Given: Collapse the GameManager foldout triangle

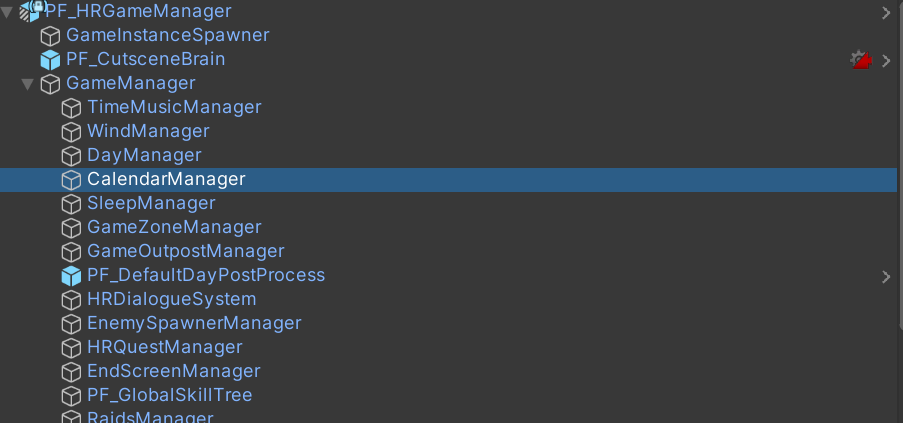Looking at the screenshot, I should point(27,84).
